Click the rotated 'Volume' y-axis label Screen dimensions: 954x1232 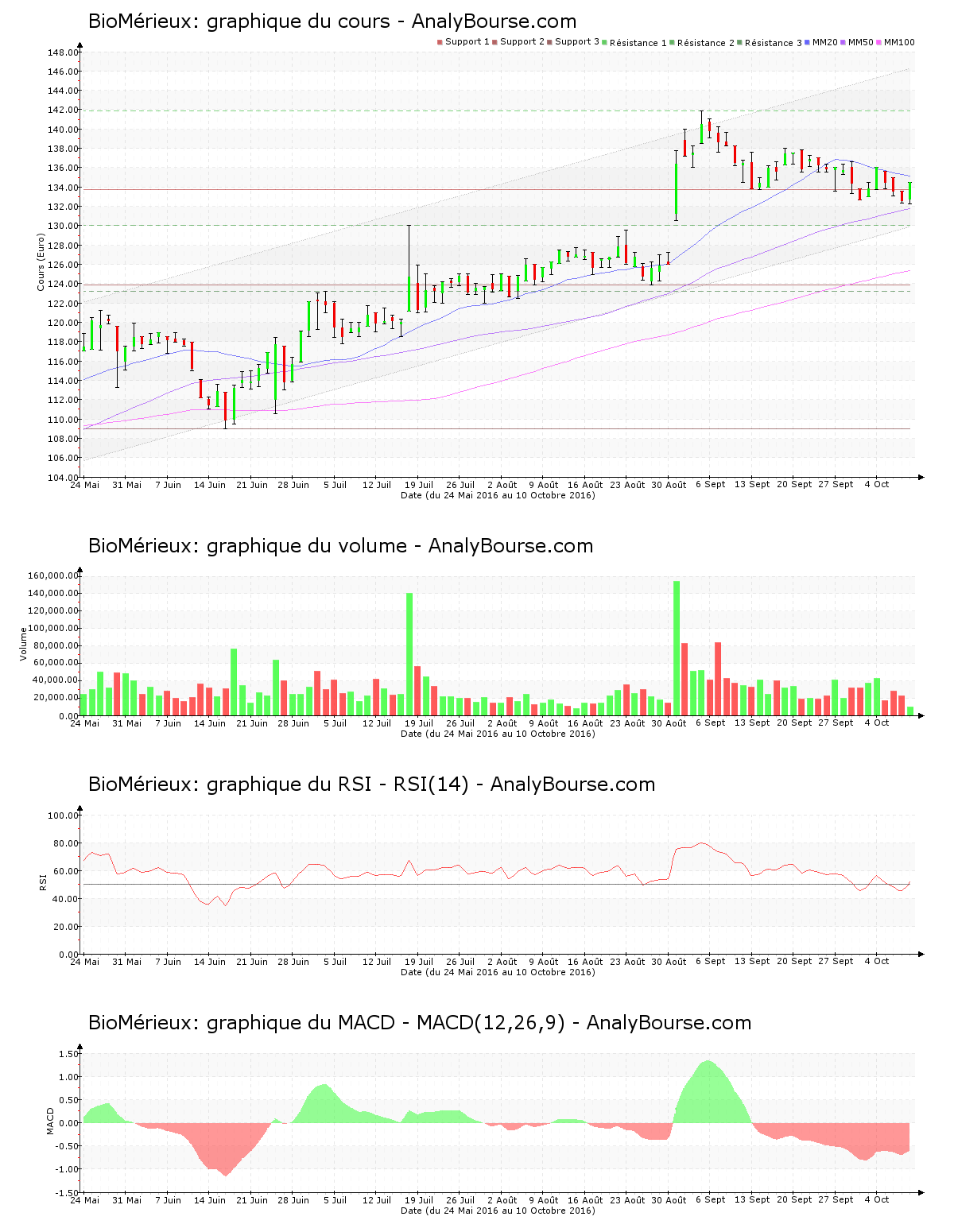pyautogui.click(x=24, y=644)
